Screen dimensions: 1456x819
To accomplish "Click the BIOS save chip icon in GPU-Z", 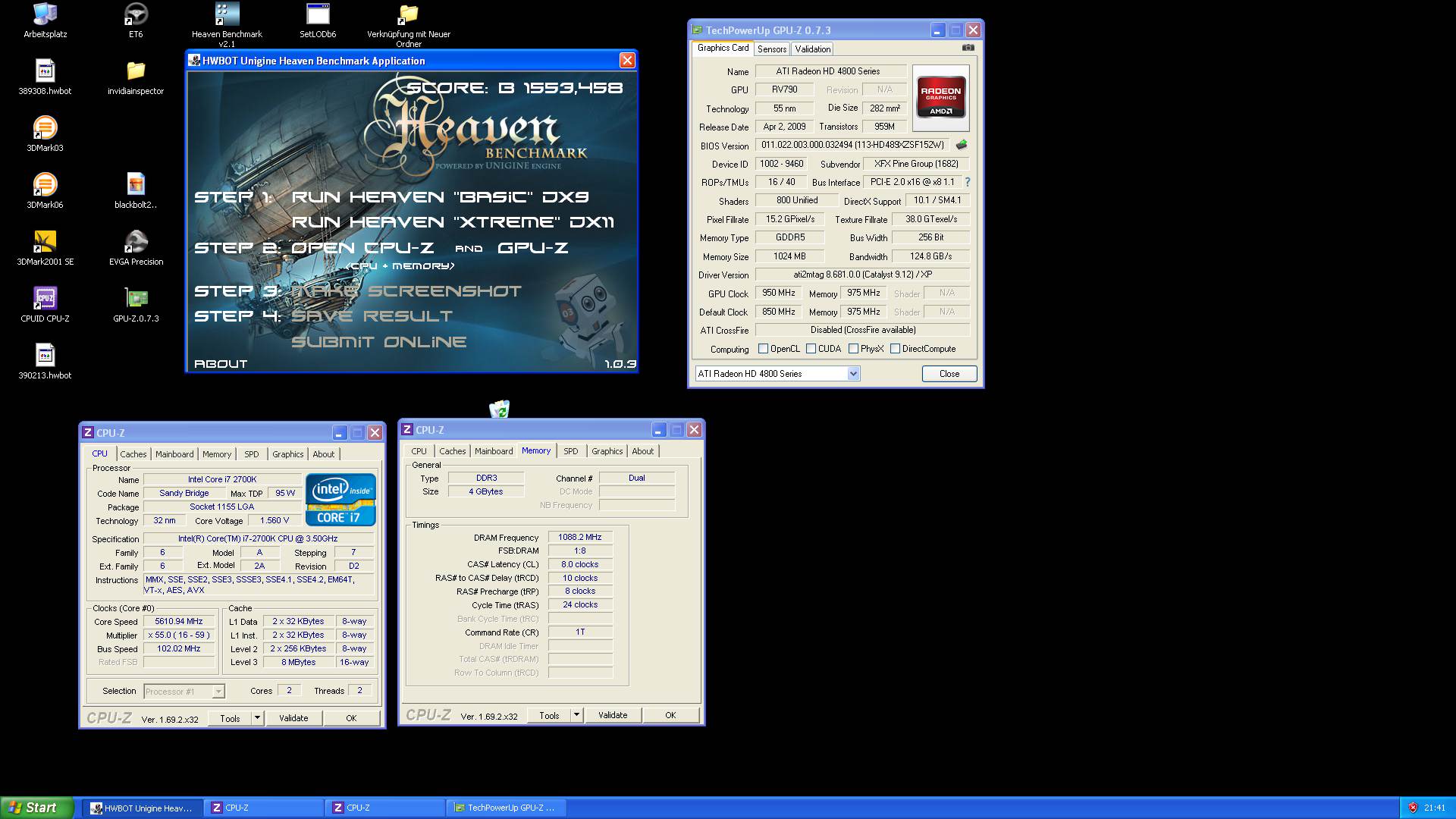I will (x=962, y=145).
